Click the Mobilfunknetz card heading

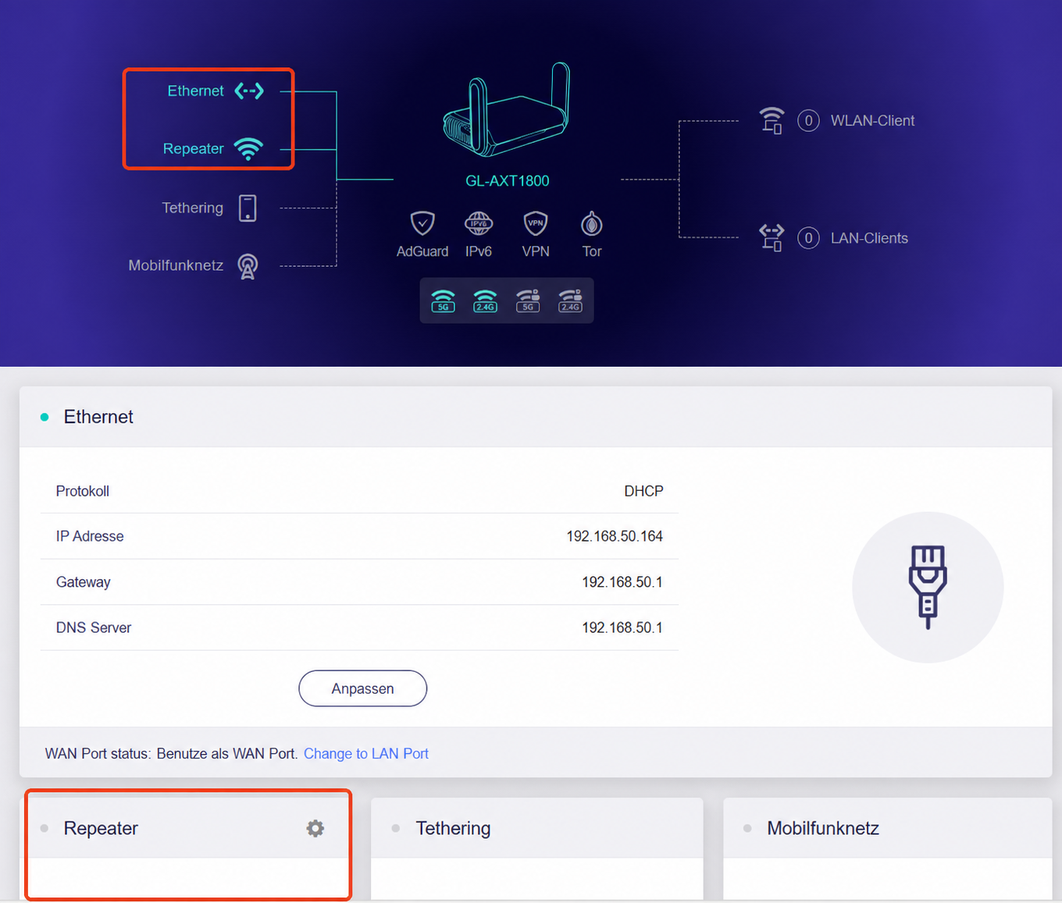[x=823, y=828]
